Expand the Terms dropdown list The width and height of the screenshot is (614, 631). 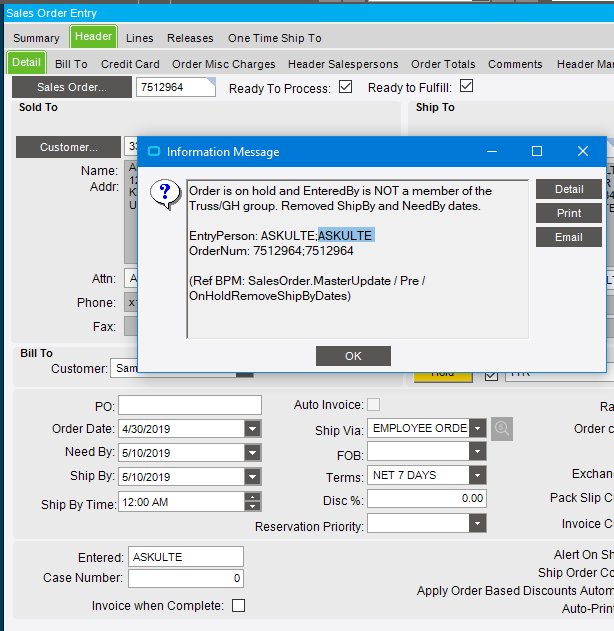coord(477,475)
